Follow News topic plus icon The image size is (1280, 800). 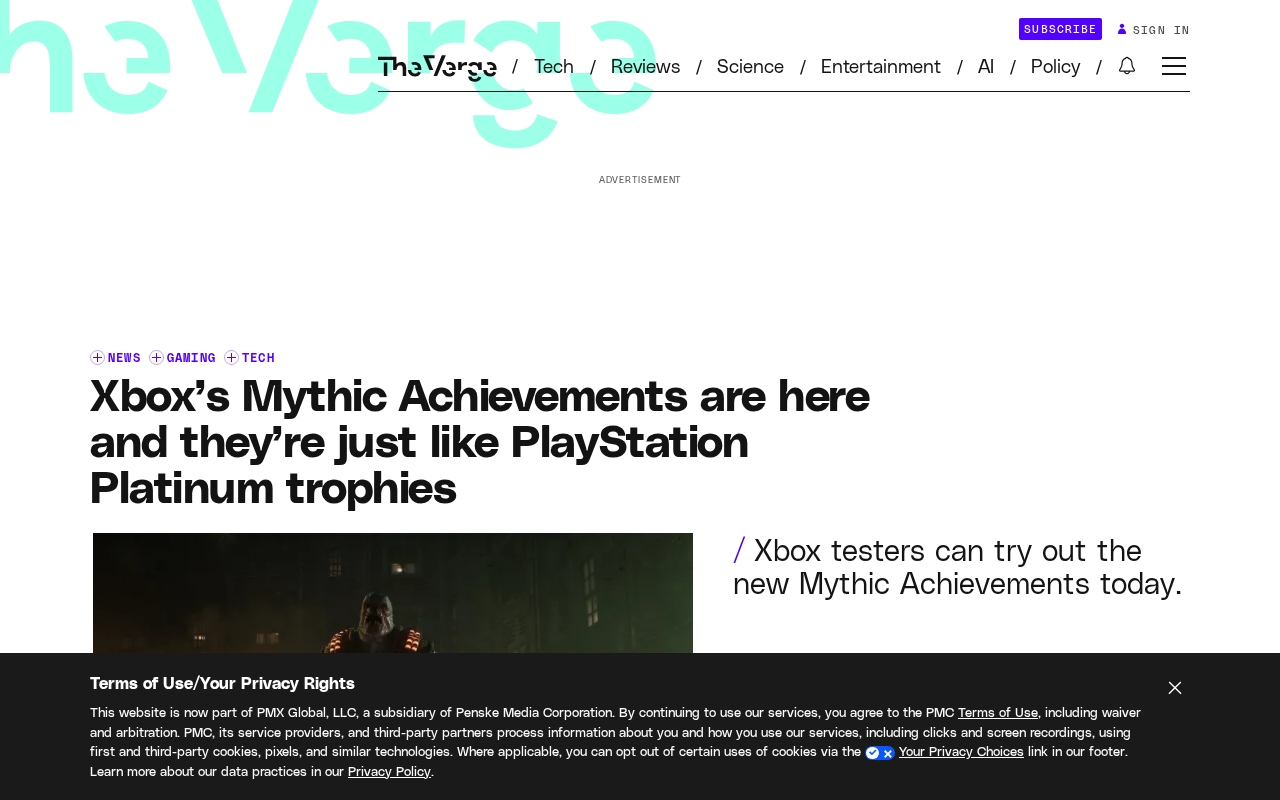tap(97, 358)
